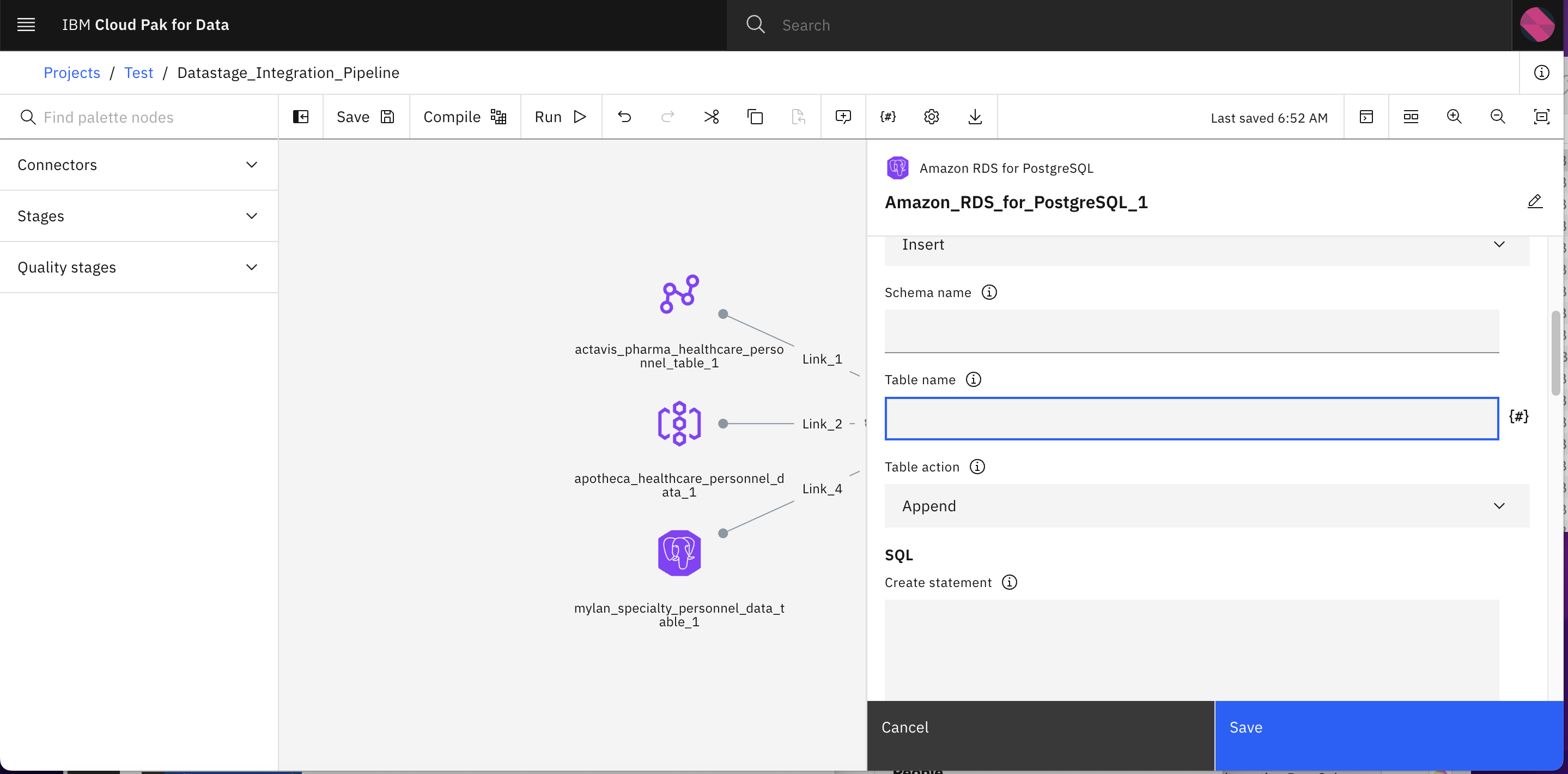
Task: Run the DataStage flow
Action: coord(561,117)
